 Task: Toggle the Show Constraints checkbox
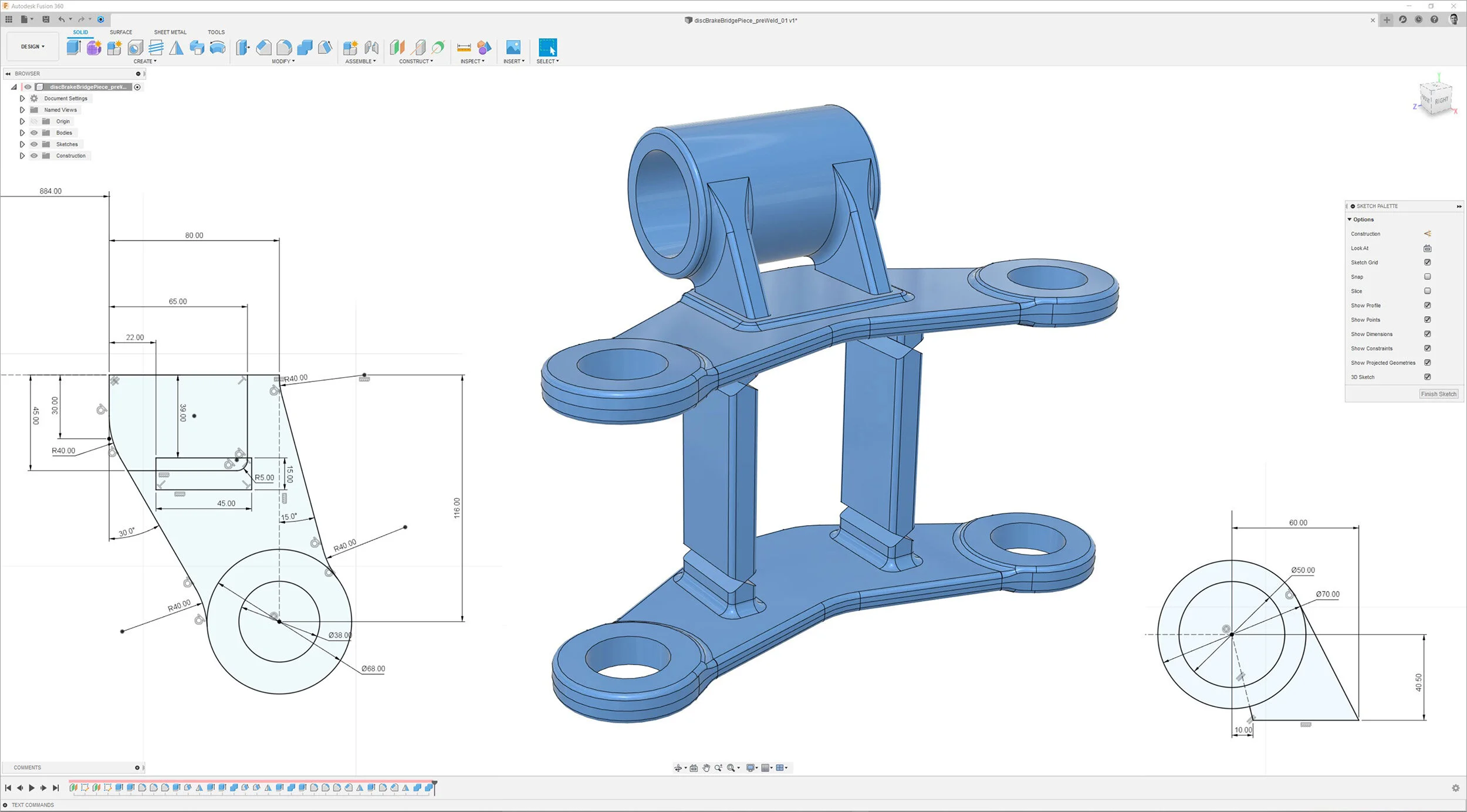(1428, 349)
